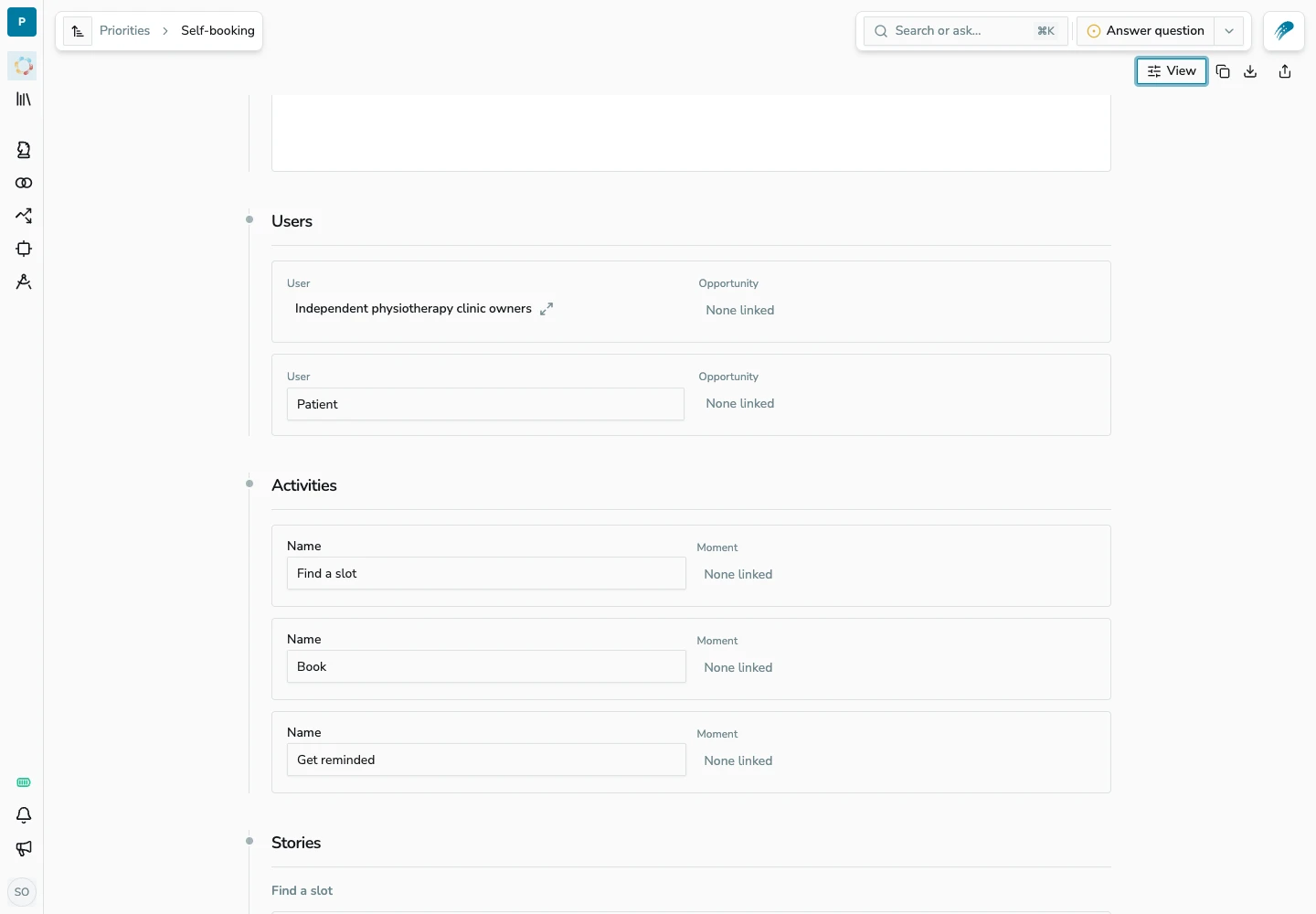Link opportunity for Independent physiotherapy clinic owners
Image resolution: width=1316 pixels, height=914 pixels.
coord(740,311)
